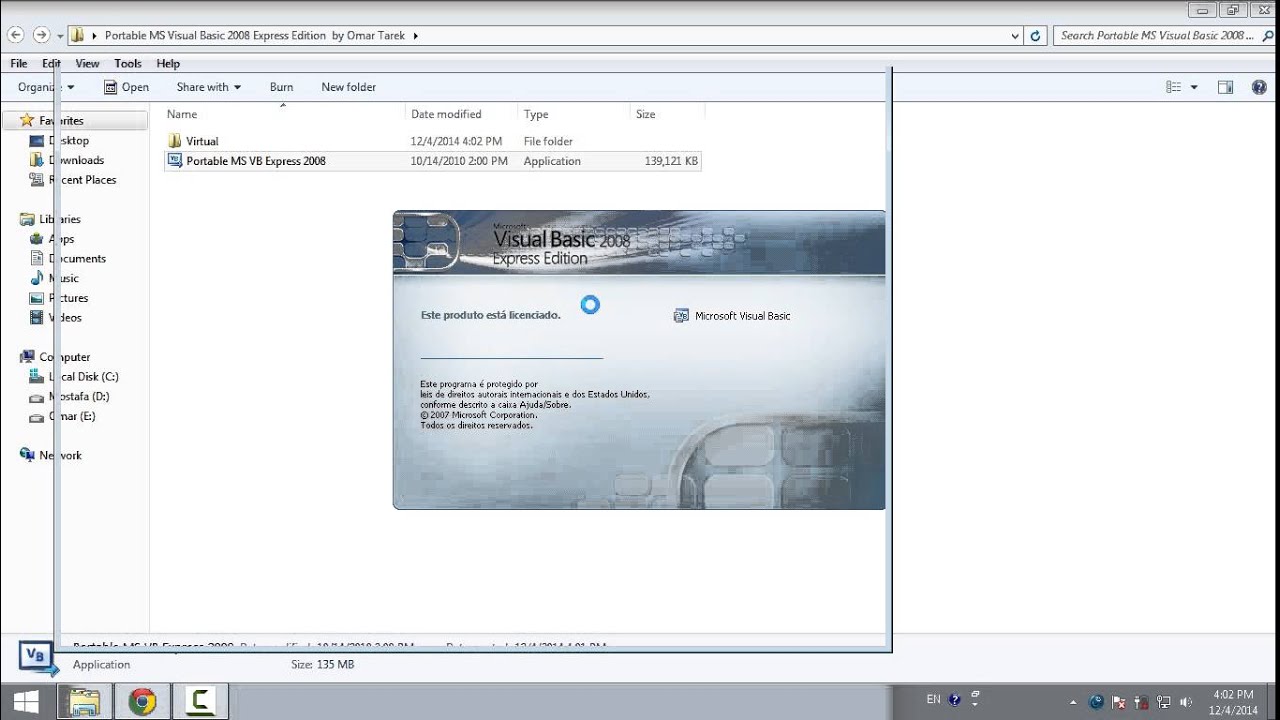Click the folder icon in the address bar
The image size is (1280, 720).
tap(77, 35)
